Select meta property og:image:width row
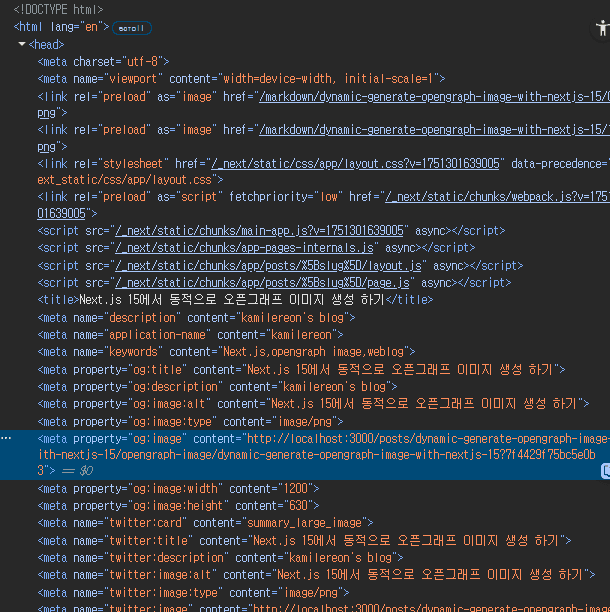Viewport: 610px width, 612px height. 178,489
